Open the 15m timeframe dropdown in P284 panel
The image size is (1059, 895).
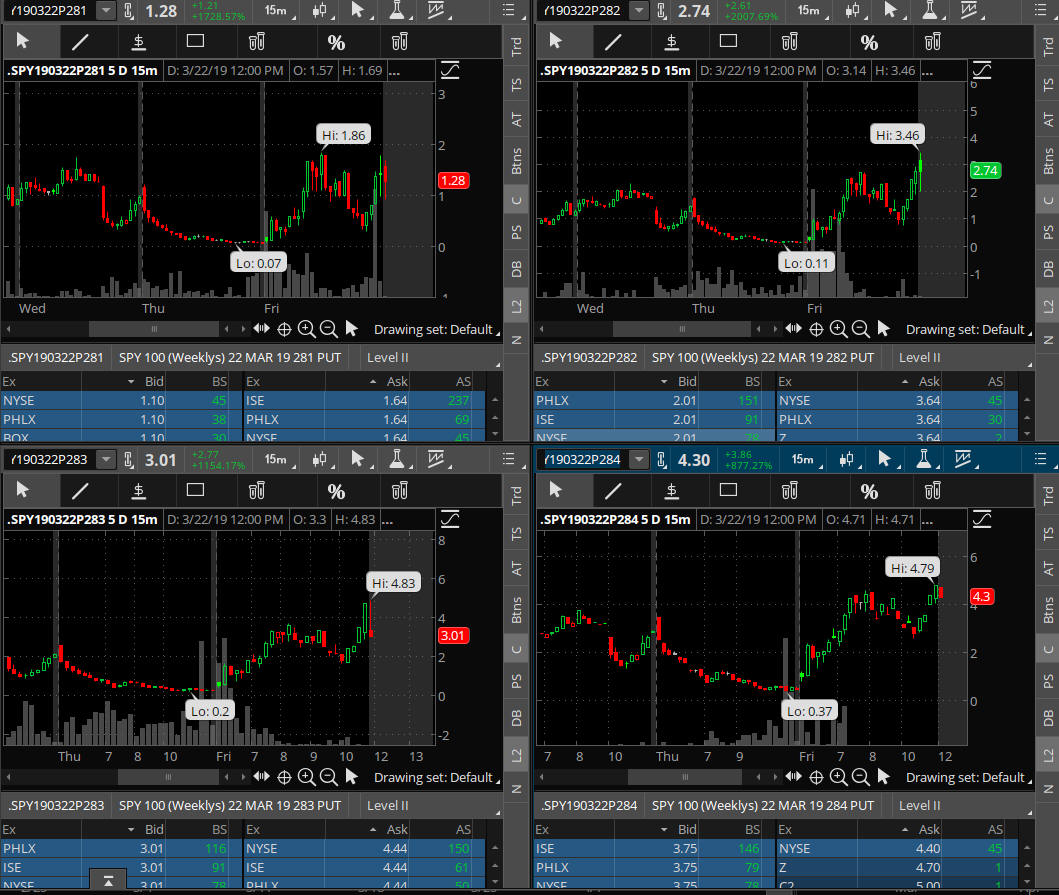802,459
